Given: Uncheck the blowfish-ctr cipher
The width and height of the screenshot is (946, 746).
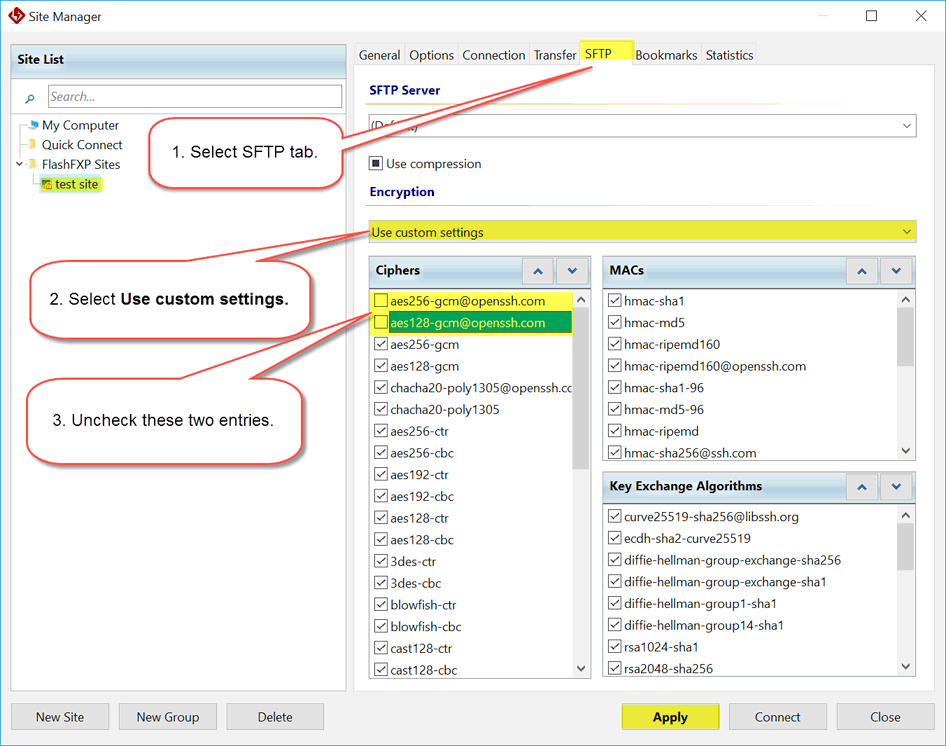Looking at the screenshot, I should coord(381,604).
